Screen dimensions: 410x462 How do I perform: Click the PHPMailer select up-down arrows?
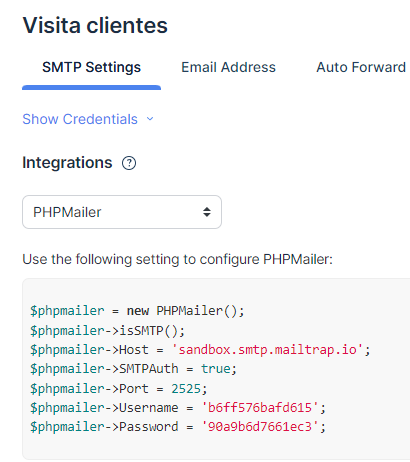pos(207,212)
